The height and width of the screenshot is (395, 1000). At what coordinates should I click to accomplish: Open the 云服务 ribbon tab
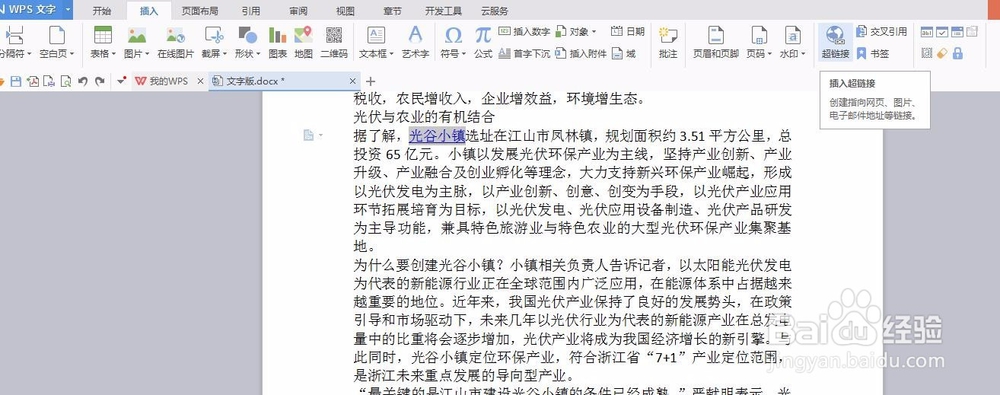tap(495, 11)
